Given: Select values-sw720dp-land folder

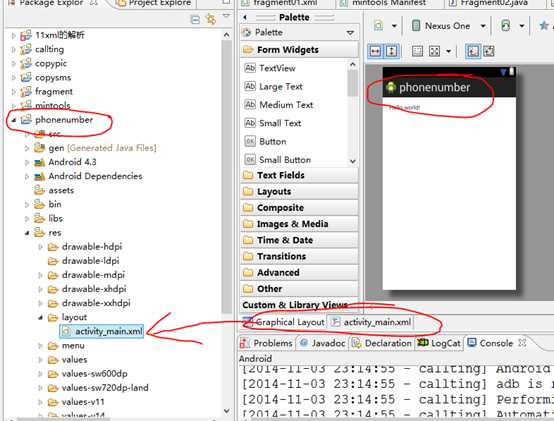Looking at the screenshot, I should click(x=105, y=388).
